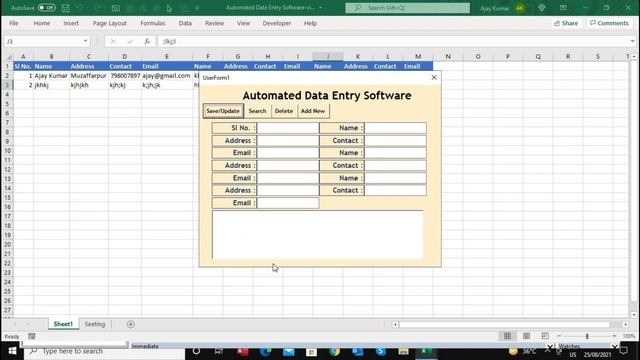Switch to Page Layout view icon

[x=526, y=336]
